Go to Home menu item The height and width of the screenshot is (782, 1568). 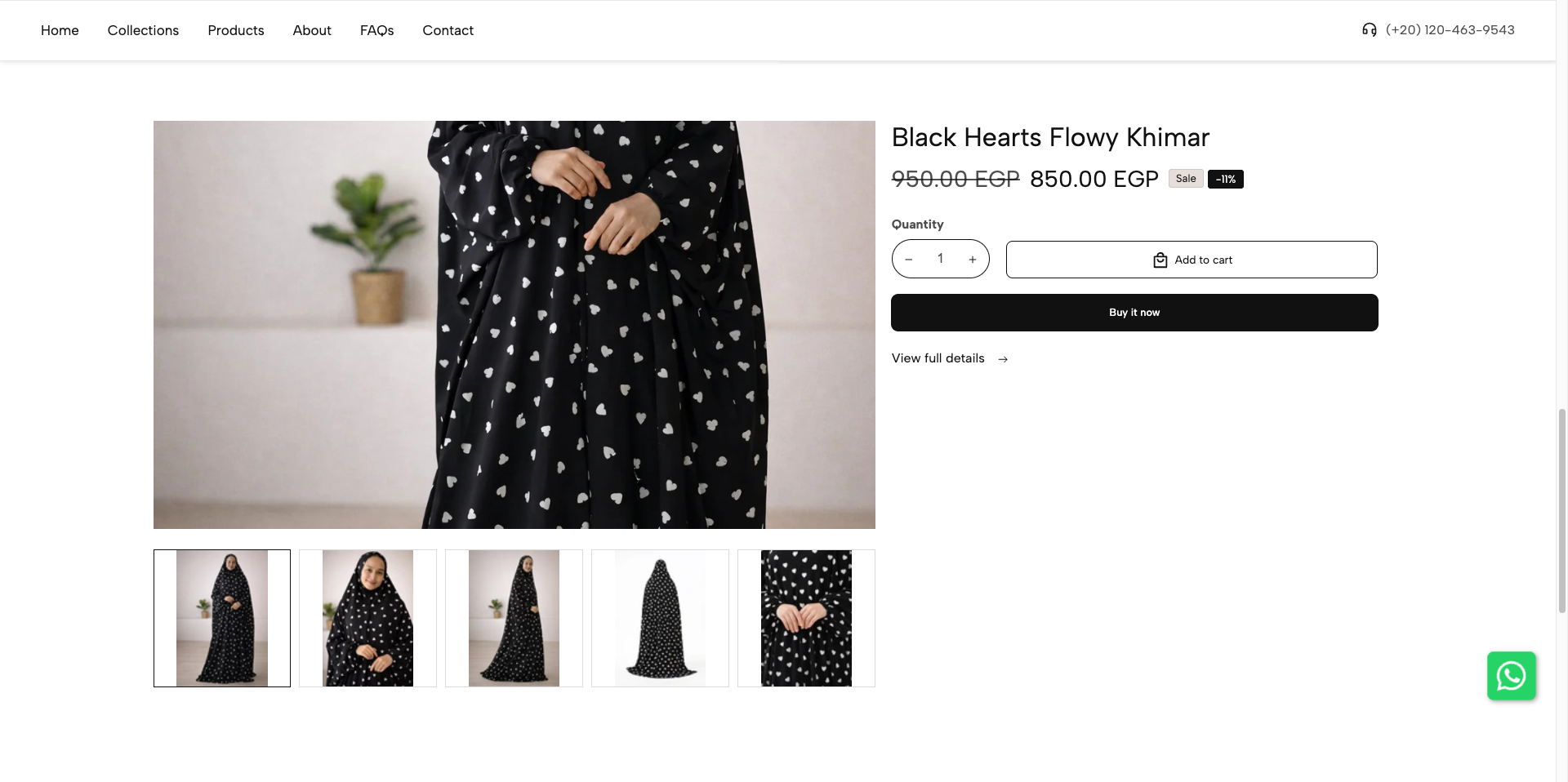[x=60, y=30]
